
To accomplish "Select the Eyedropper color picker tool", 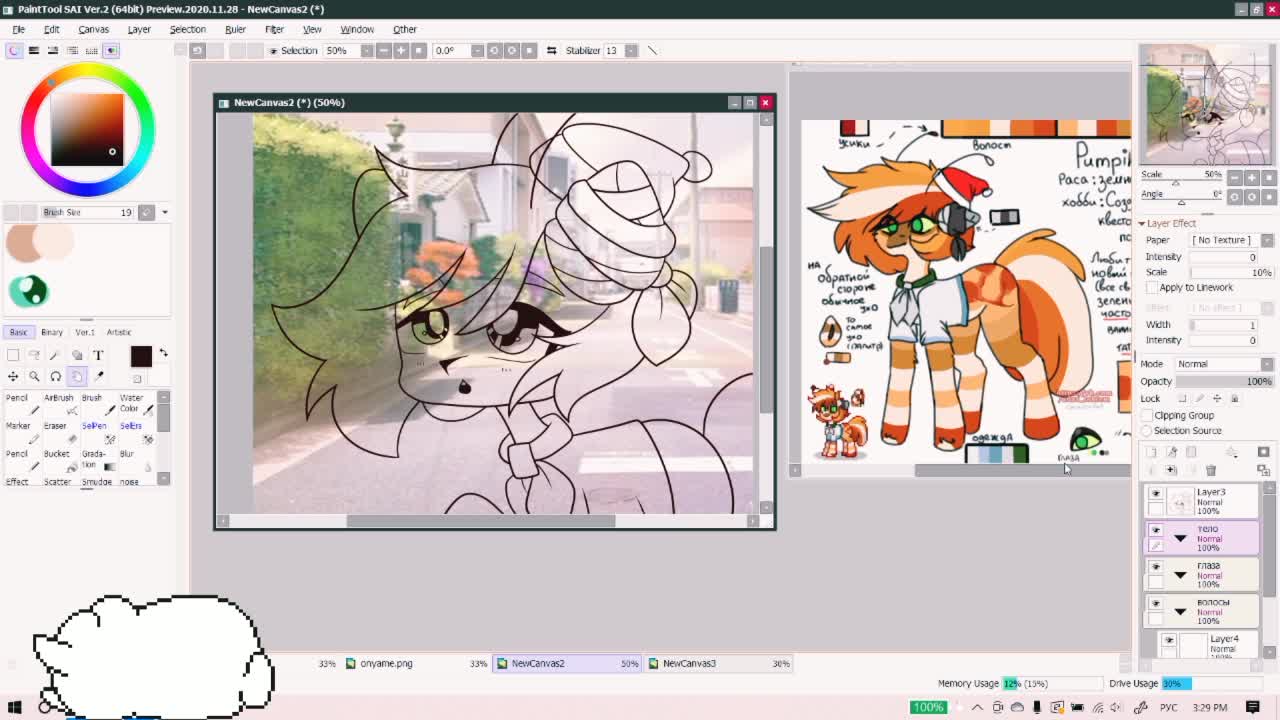I will click(98, 376).
